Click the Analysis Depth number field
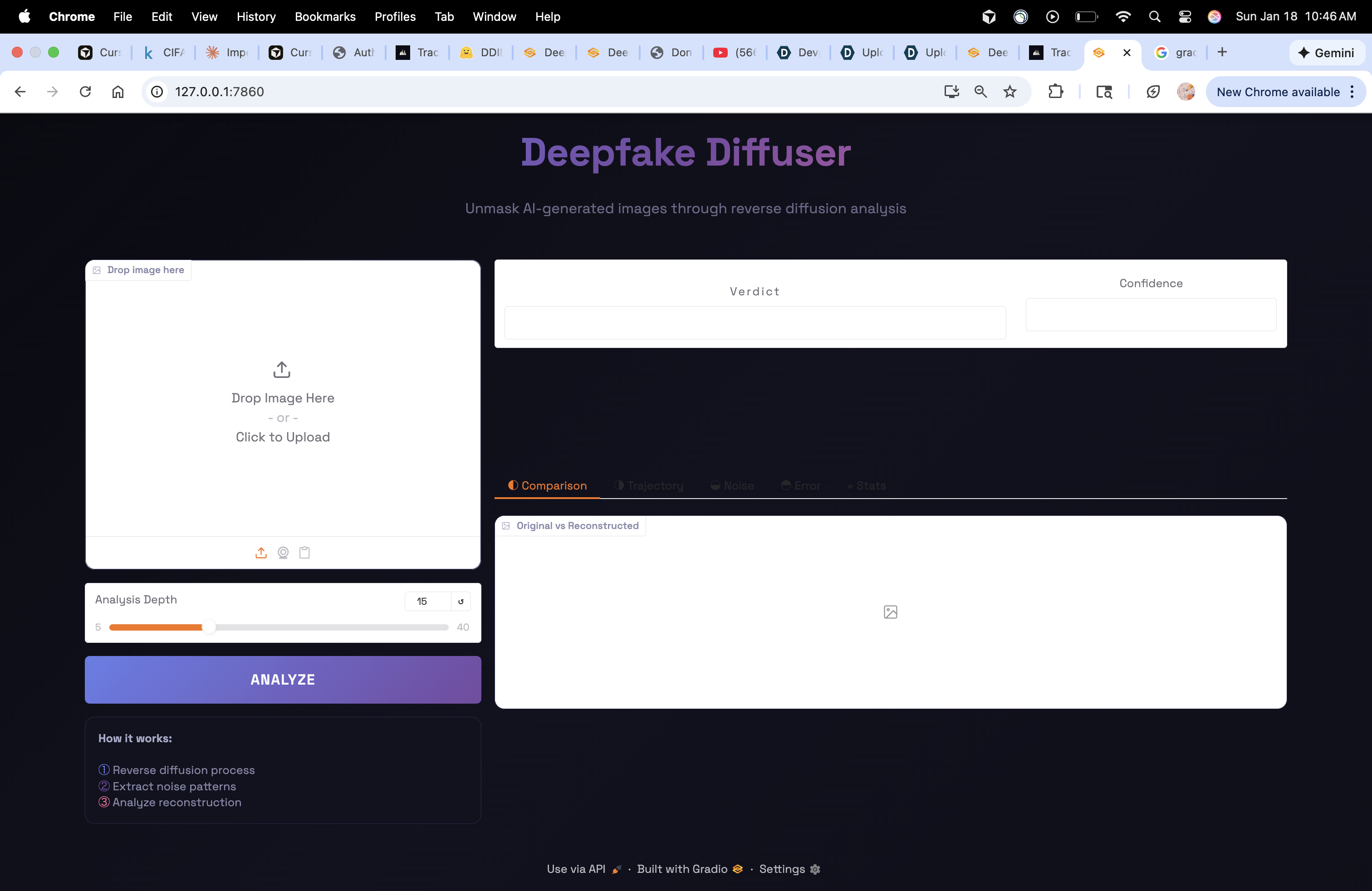 [x=428, y=601]
